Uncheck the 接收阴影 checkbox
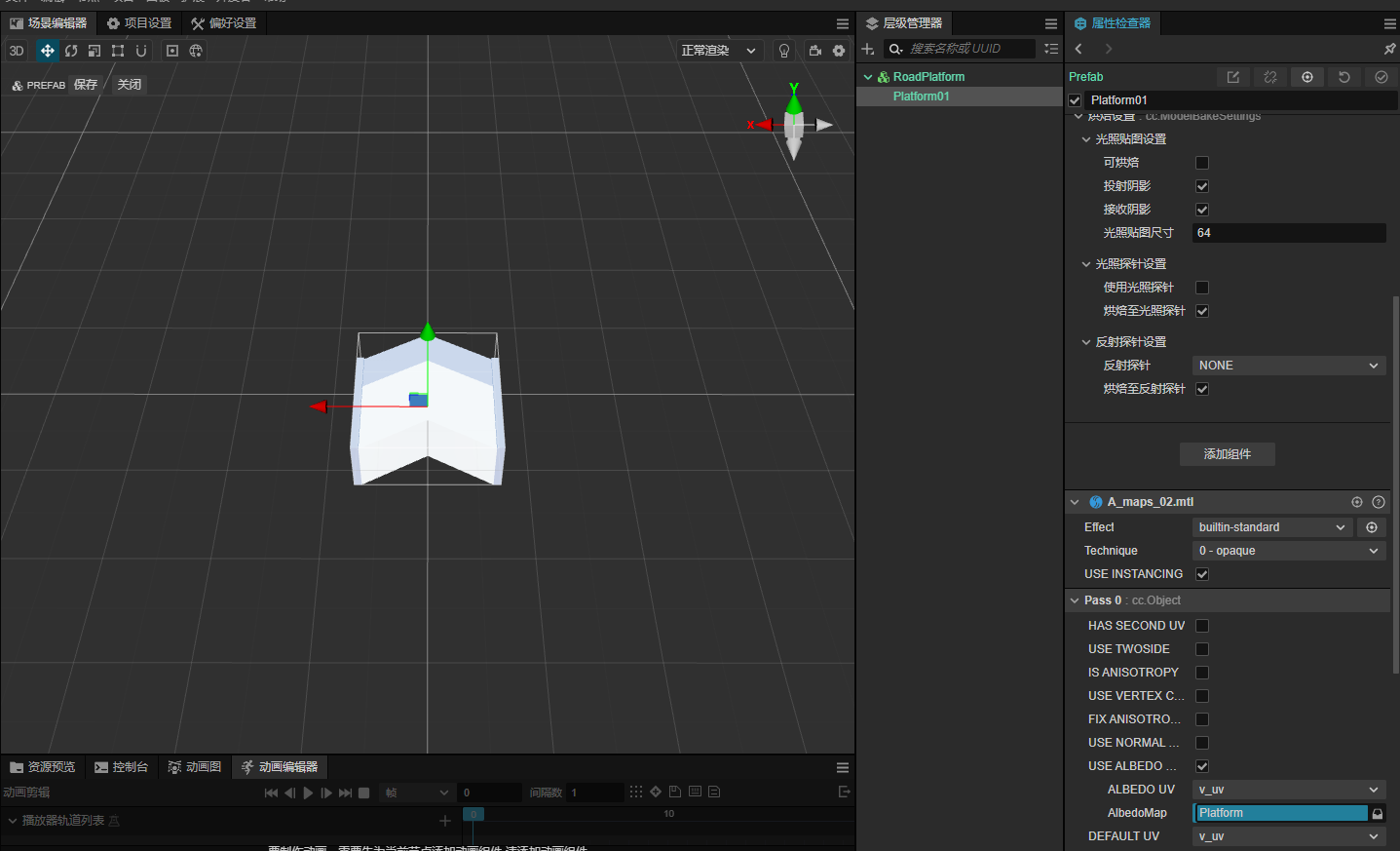The image size is (1400, 851). (1202, 210)
